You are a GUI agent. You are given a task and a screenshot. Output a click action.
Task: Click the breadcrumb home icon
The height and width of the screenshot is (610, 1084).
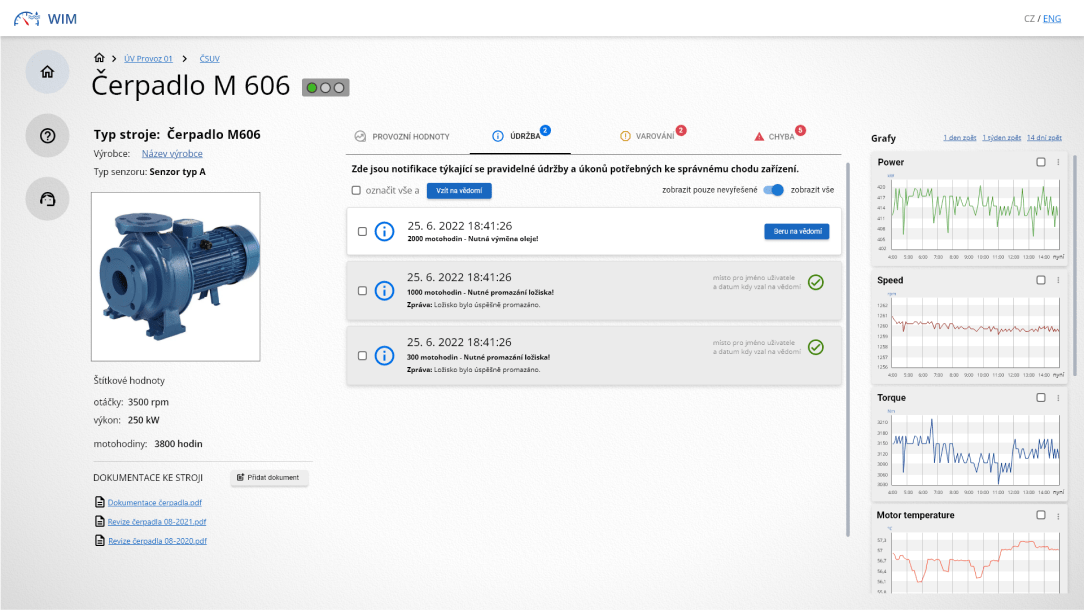point(99,59)
